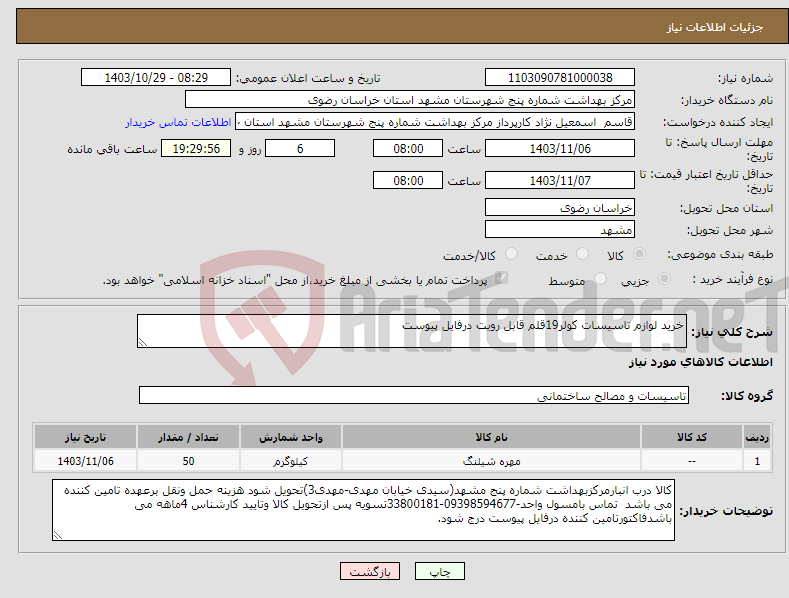Click the quantity cell showing 50
The width and height of the screenshot is (789, 598).
[188, 461]
